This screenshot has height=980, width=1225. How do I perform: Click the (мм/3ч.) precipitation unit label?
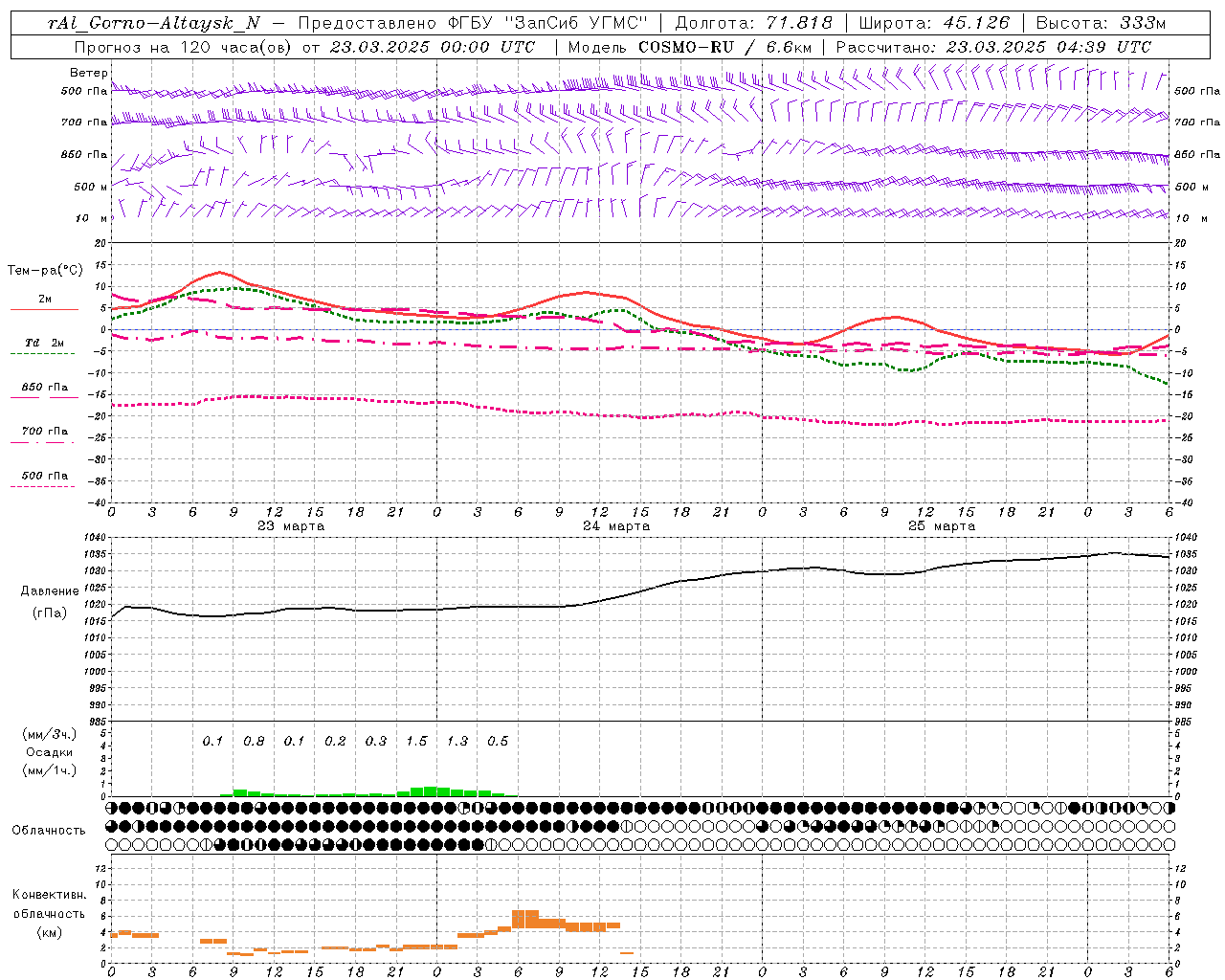coord(50,735)
